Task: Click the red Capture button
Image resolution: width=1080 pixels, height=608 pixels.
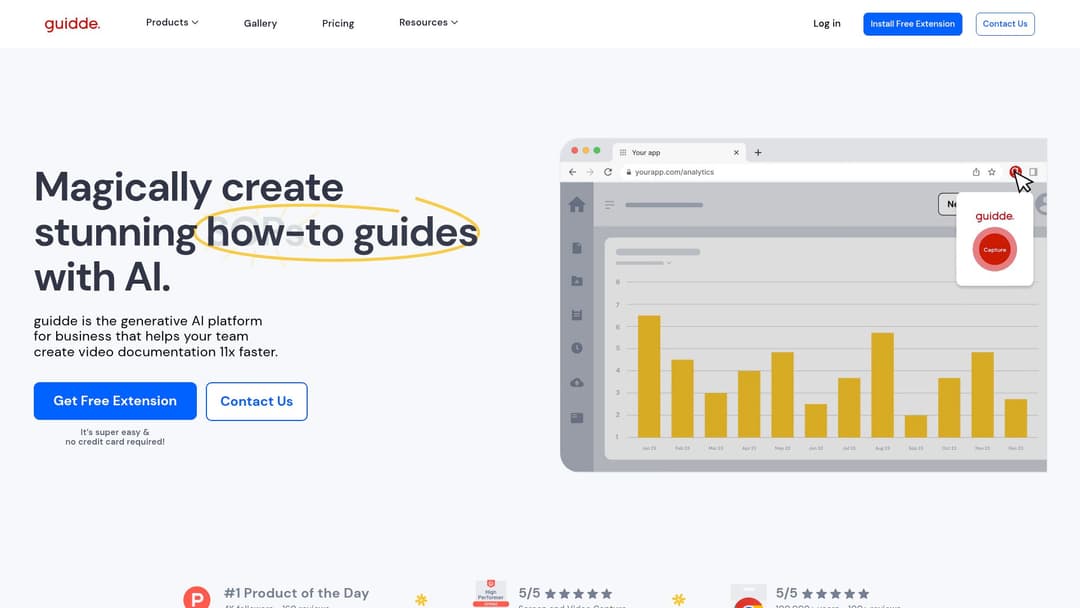Action: click(x=995, y=249)
